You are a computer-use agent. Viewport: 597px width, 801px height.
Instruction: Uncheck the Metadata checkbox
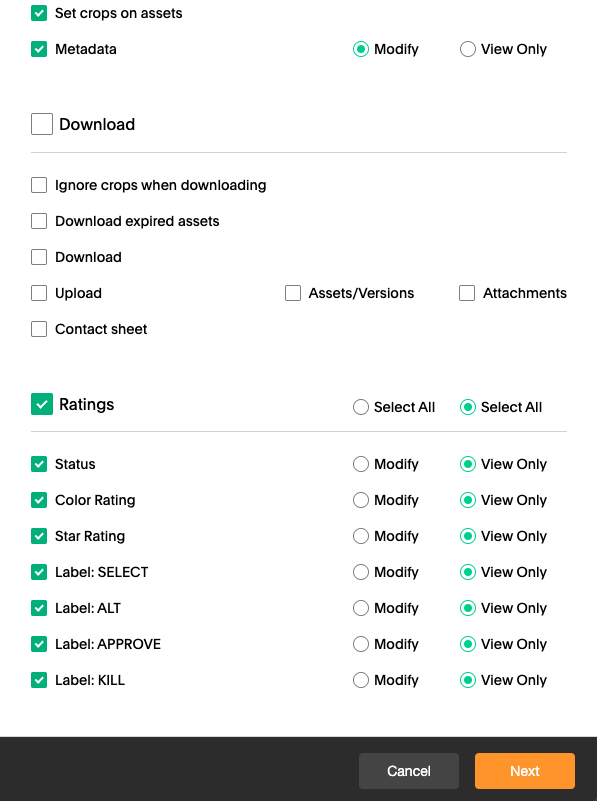39,49
